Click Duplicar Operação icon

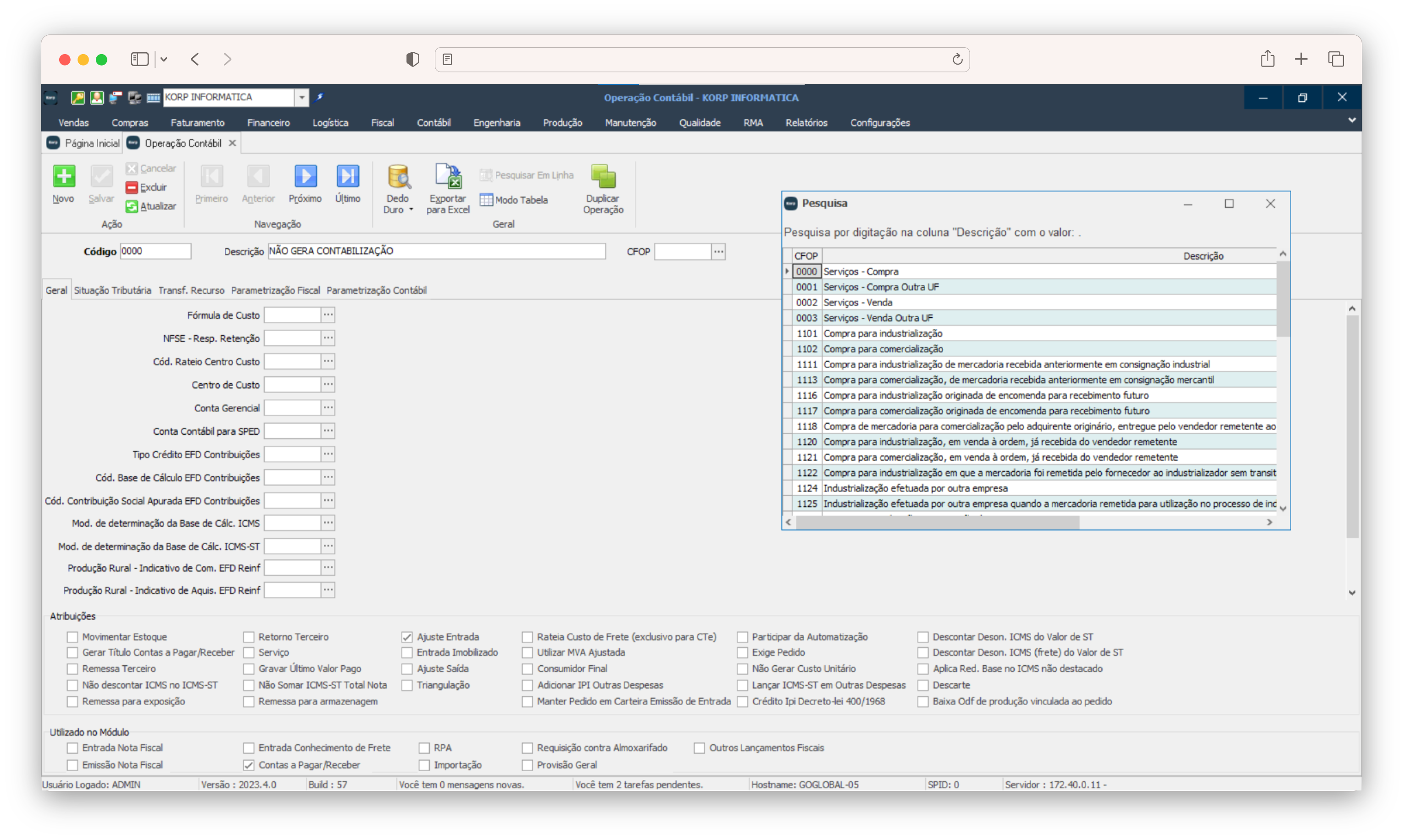coord(603,177)
